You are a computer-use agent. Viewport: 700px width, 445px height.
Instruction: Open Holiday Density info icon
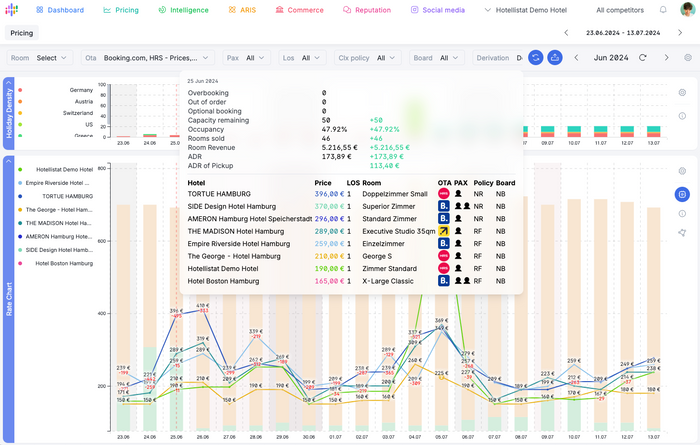click(682, 116)
